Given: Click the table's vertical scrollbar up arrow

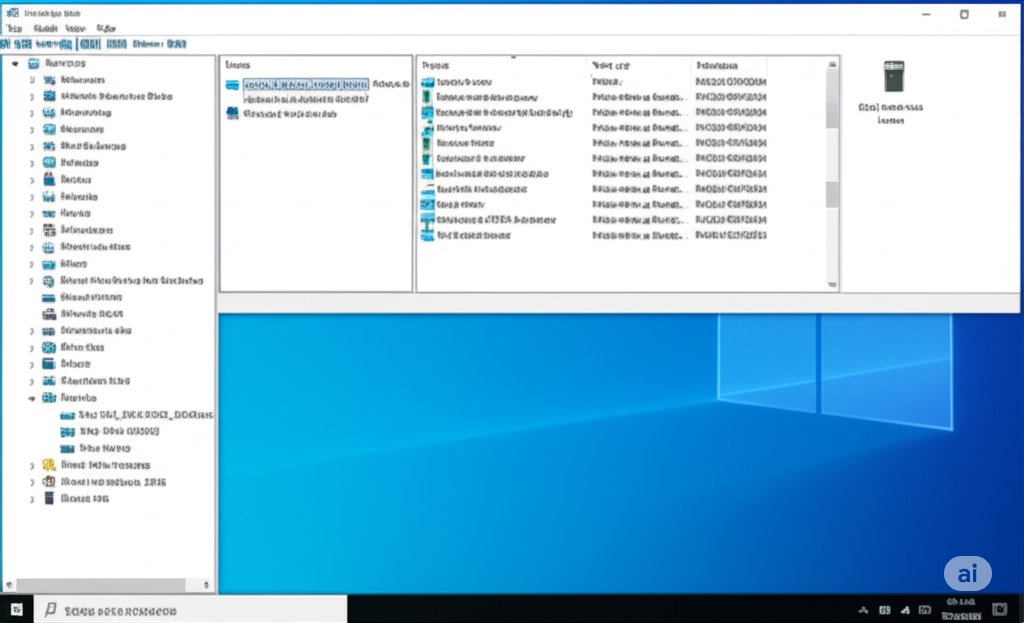Looking at the screenshot, I should pos(832,64).
